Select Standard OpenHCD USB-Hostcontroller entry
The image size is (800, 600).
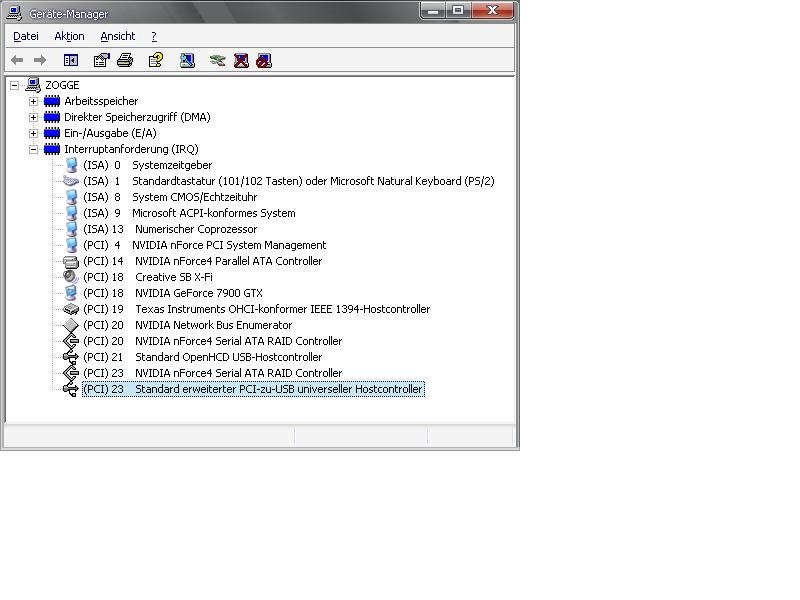point(228,357)
